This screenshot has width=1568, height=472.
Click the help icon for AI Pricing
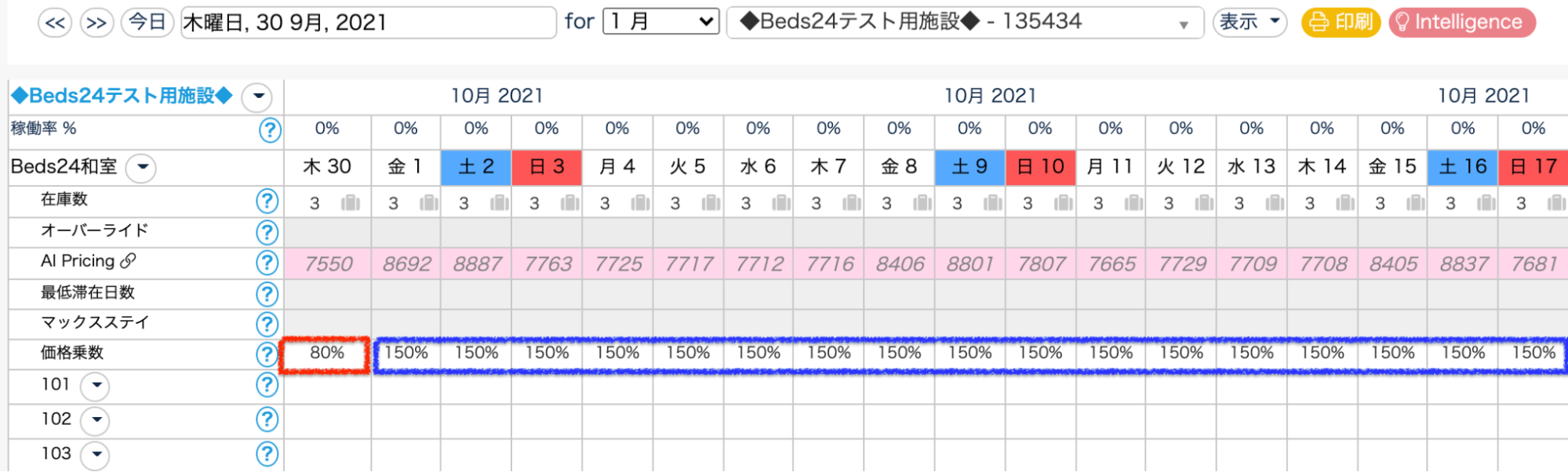pos(267,263)
